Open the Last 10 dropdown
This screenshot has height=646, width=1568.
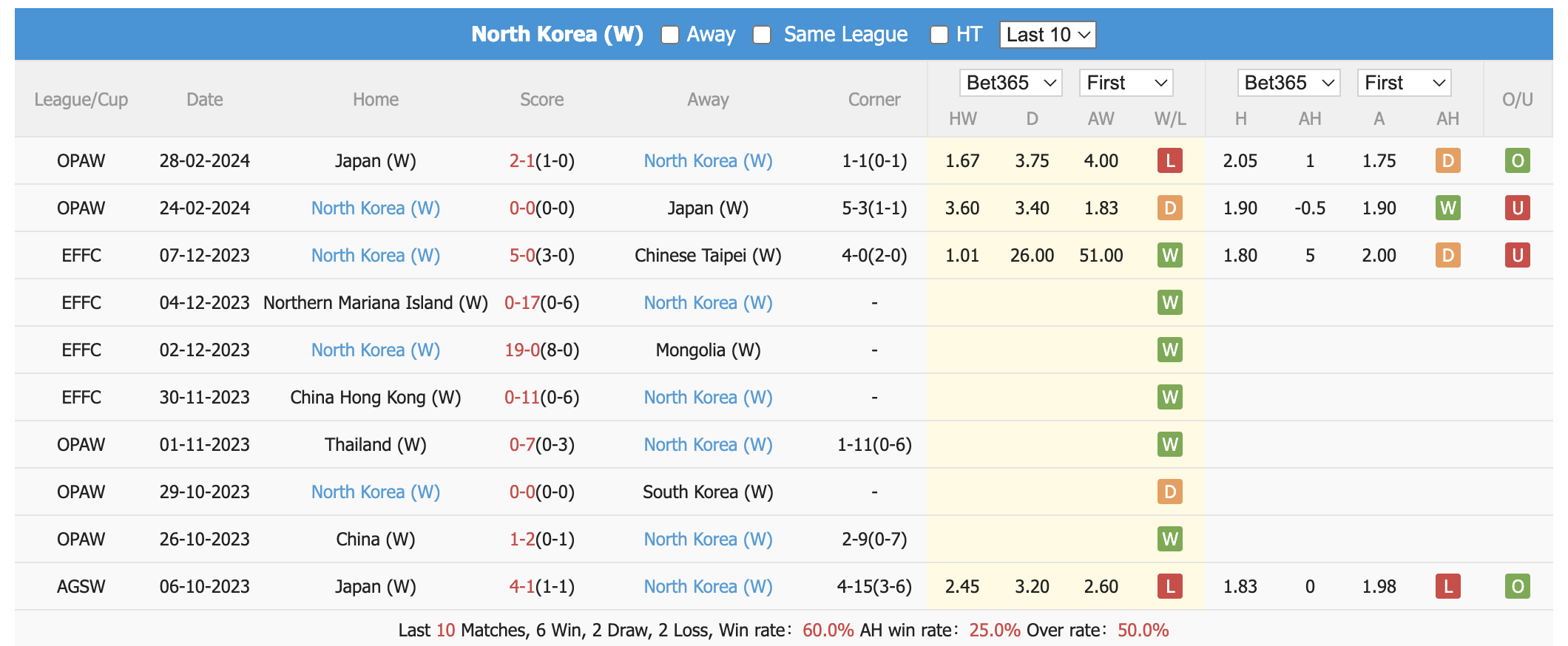point(1047,35)
